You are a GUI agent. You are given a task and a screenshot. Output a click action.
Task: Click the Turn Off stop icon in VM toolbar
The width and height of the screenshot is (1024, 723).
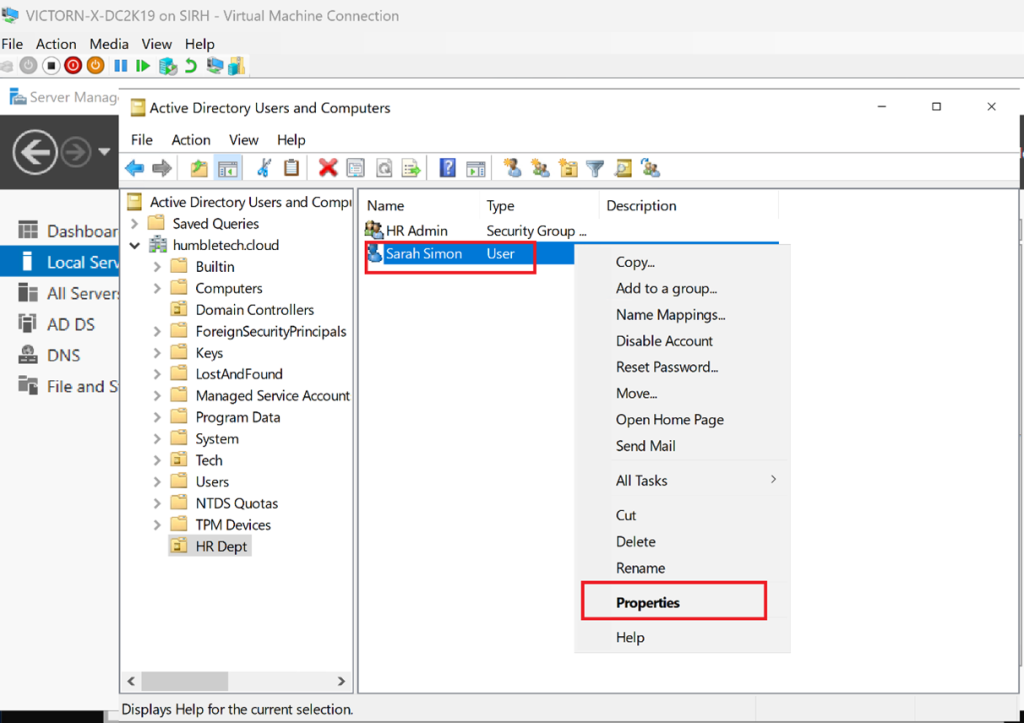click(x=51, y=65)
